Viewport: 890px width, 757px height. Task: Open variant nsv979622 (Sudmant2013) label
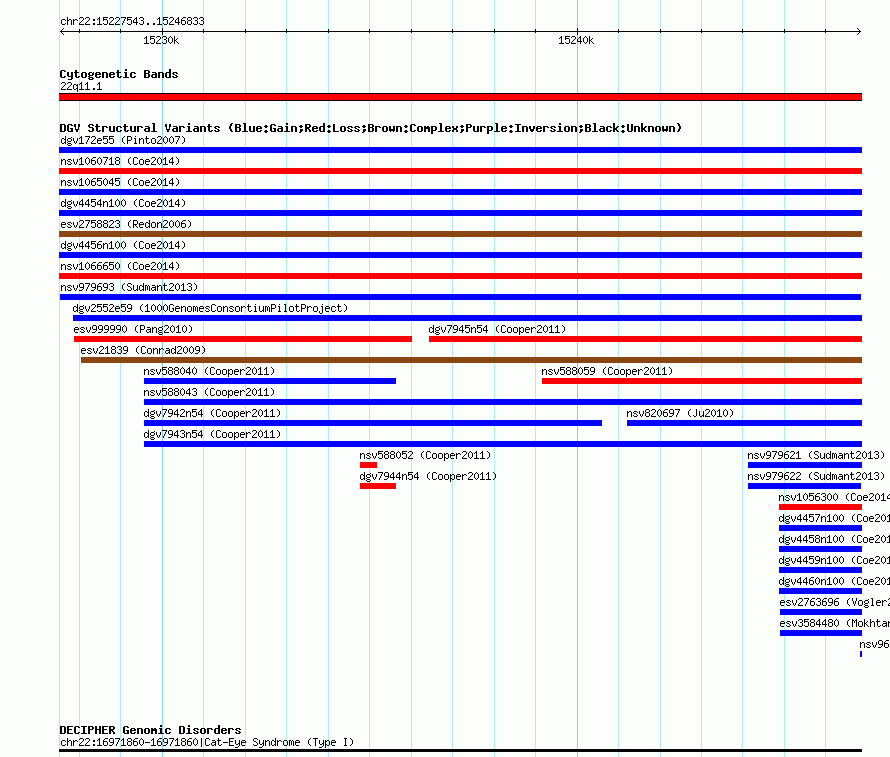(816, 476)
